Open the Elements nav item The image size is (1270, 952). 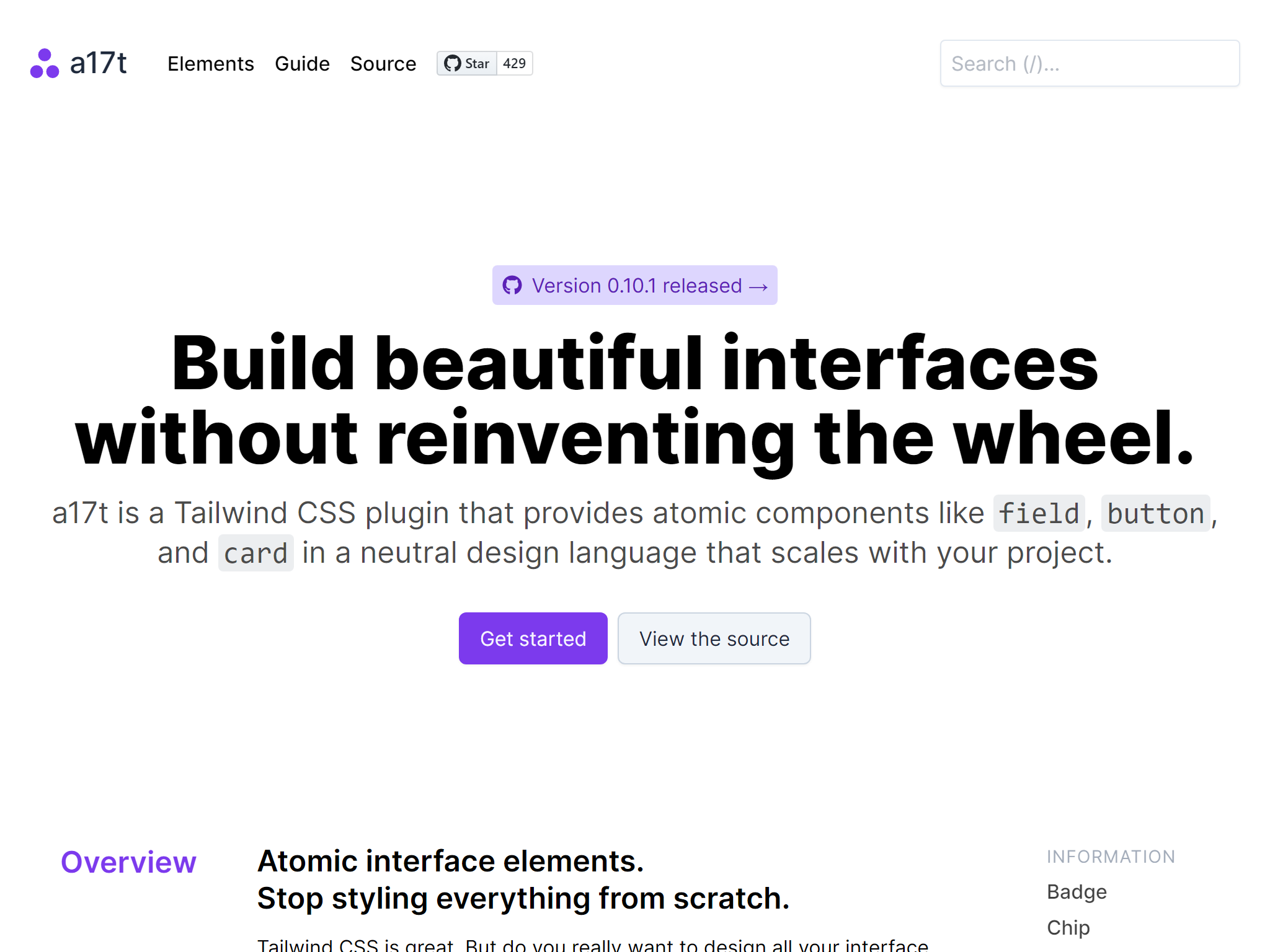tap(211, 63)
